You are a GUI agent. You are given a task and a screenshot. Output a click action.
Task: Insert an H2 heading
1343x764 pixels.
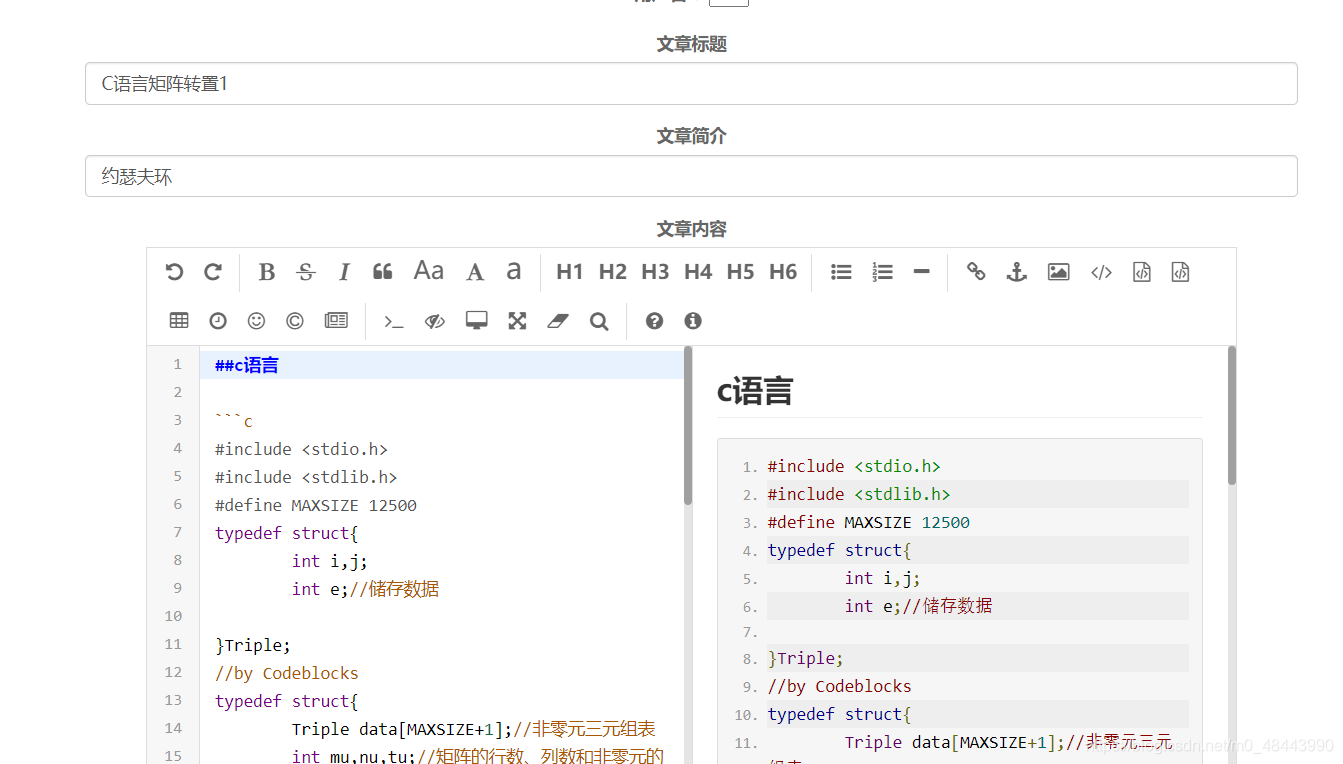(613, 272)
